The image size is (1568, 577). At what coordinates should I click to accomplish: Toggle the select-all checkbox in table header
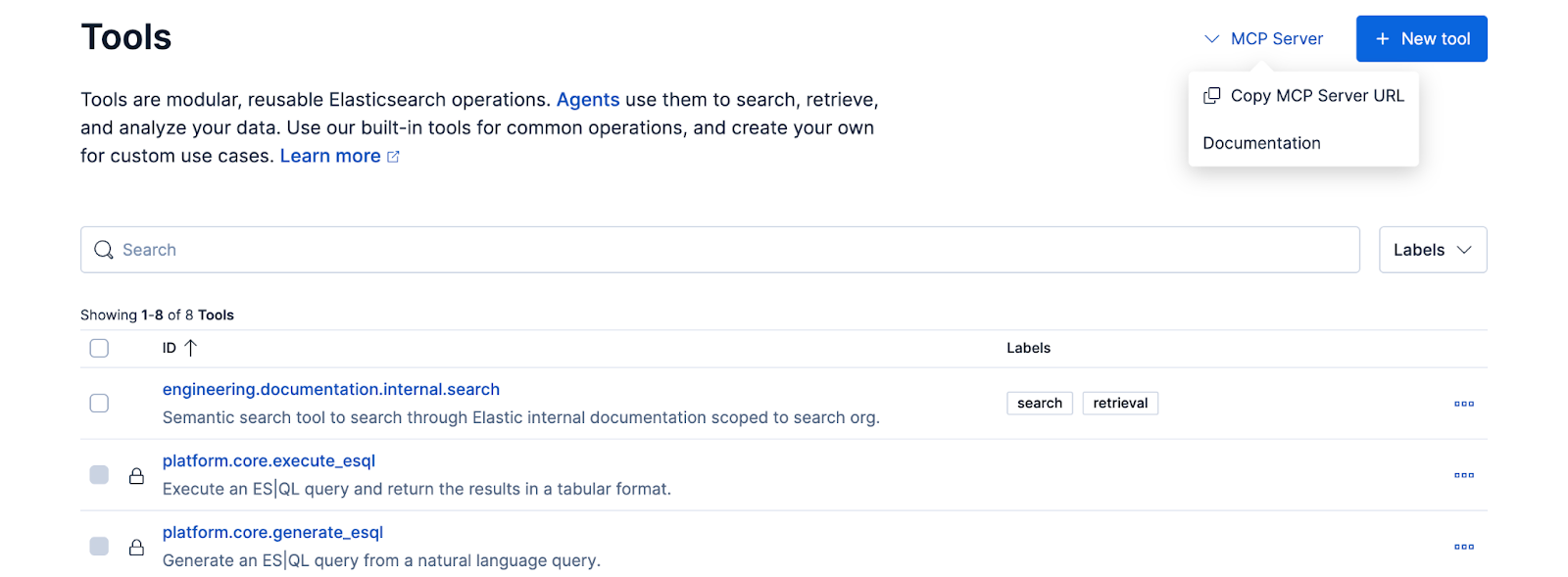(x=99, y=348)
